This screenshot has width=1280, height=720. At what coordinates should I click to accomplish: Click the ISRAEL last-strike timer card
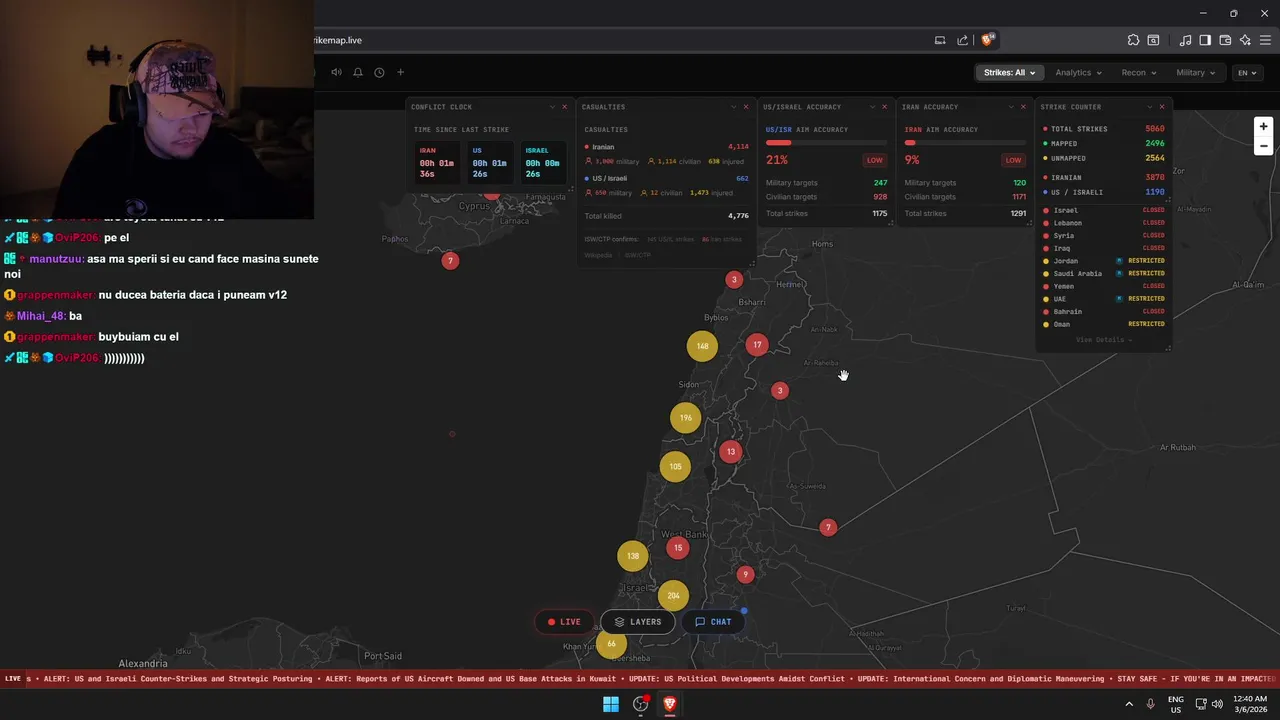(x=543, y=162)
